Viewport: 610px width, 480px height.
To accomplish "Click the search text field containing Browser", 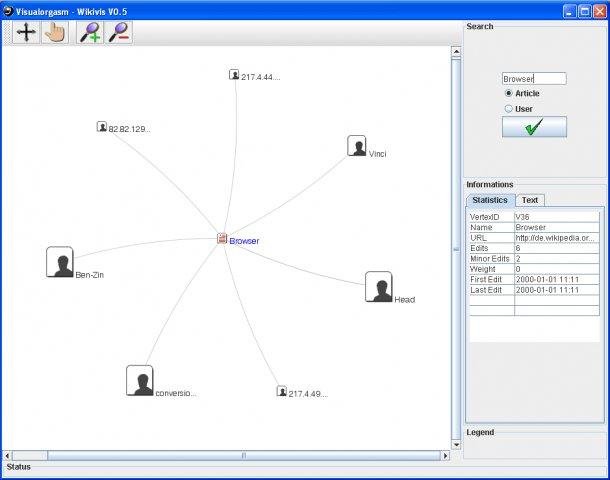I will [x=534, y=78].
